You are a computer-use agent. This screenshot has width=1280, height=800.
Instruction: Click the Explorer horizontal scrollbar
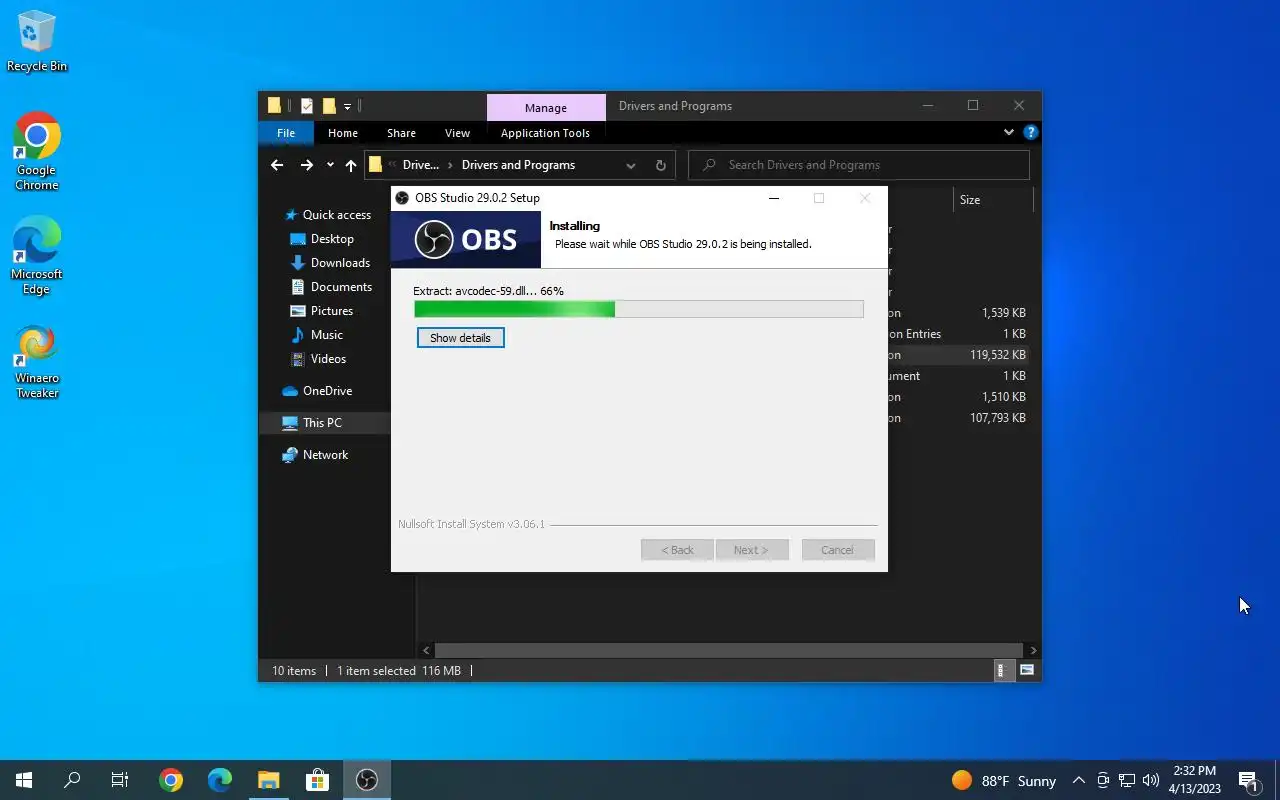[729, 650]
